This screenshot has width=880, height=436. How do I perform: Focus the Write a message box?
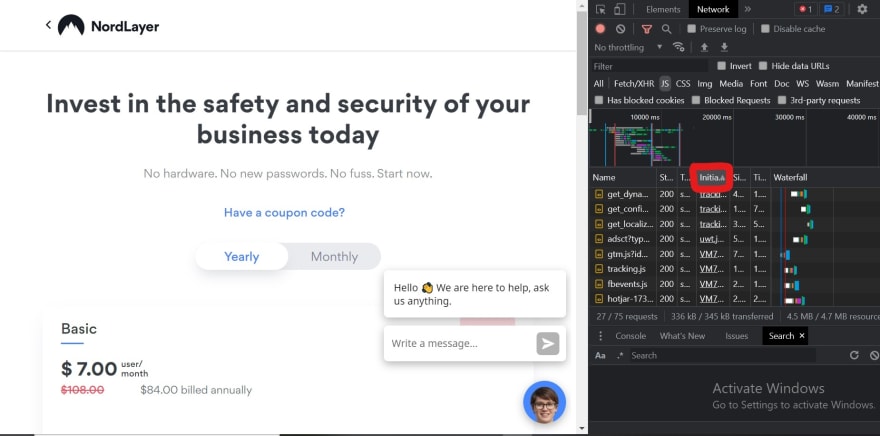tap(460, 343)
